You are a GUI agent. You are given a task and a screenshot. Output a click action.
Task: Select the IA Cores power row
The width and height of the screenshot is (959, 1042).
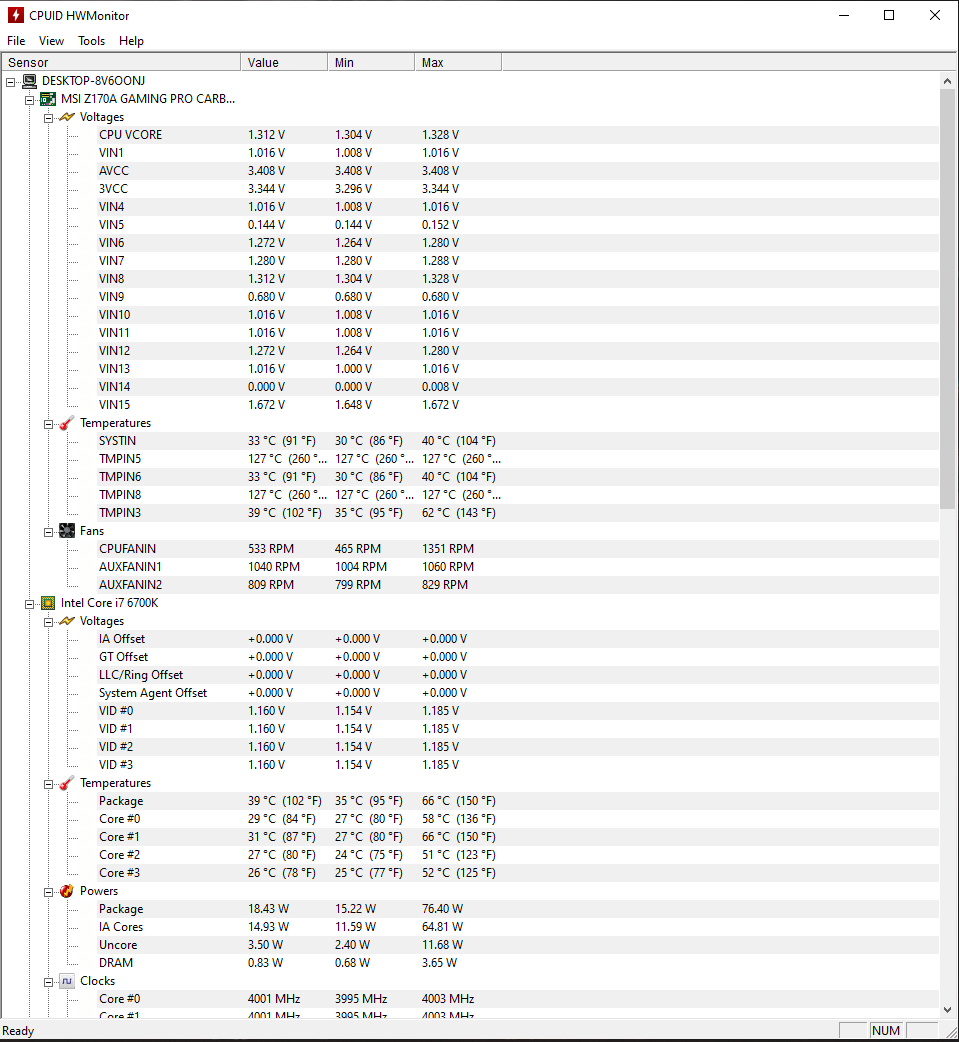coord(518,926)
